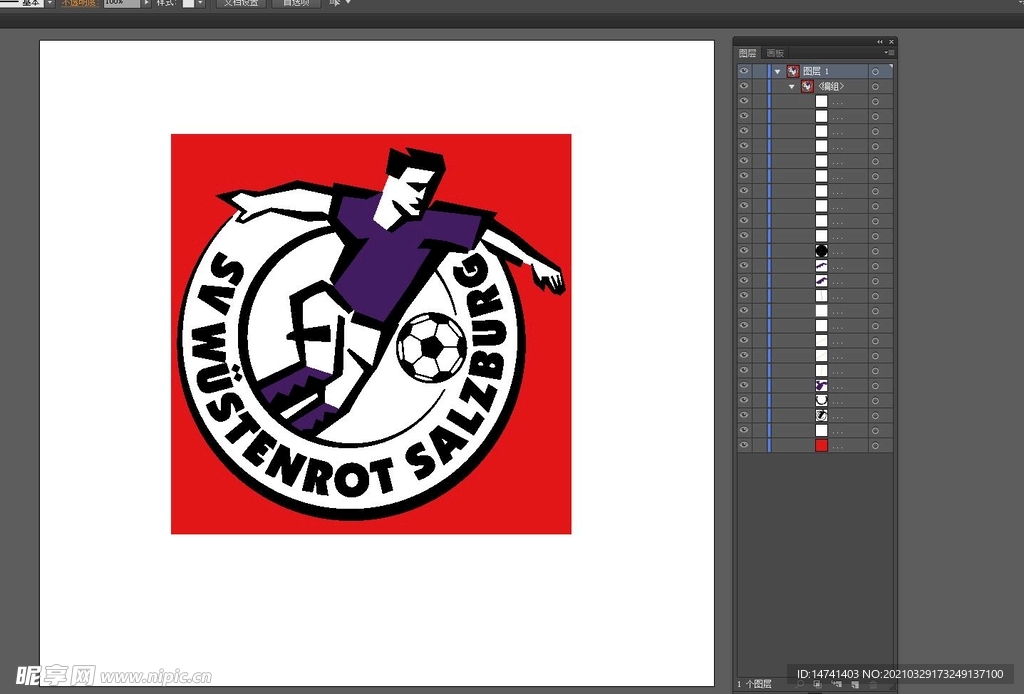Select the 图层 1 layer name
The image size is (1024, 694).
click(x=816, y=71)
